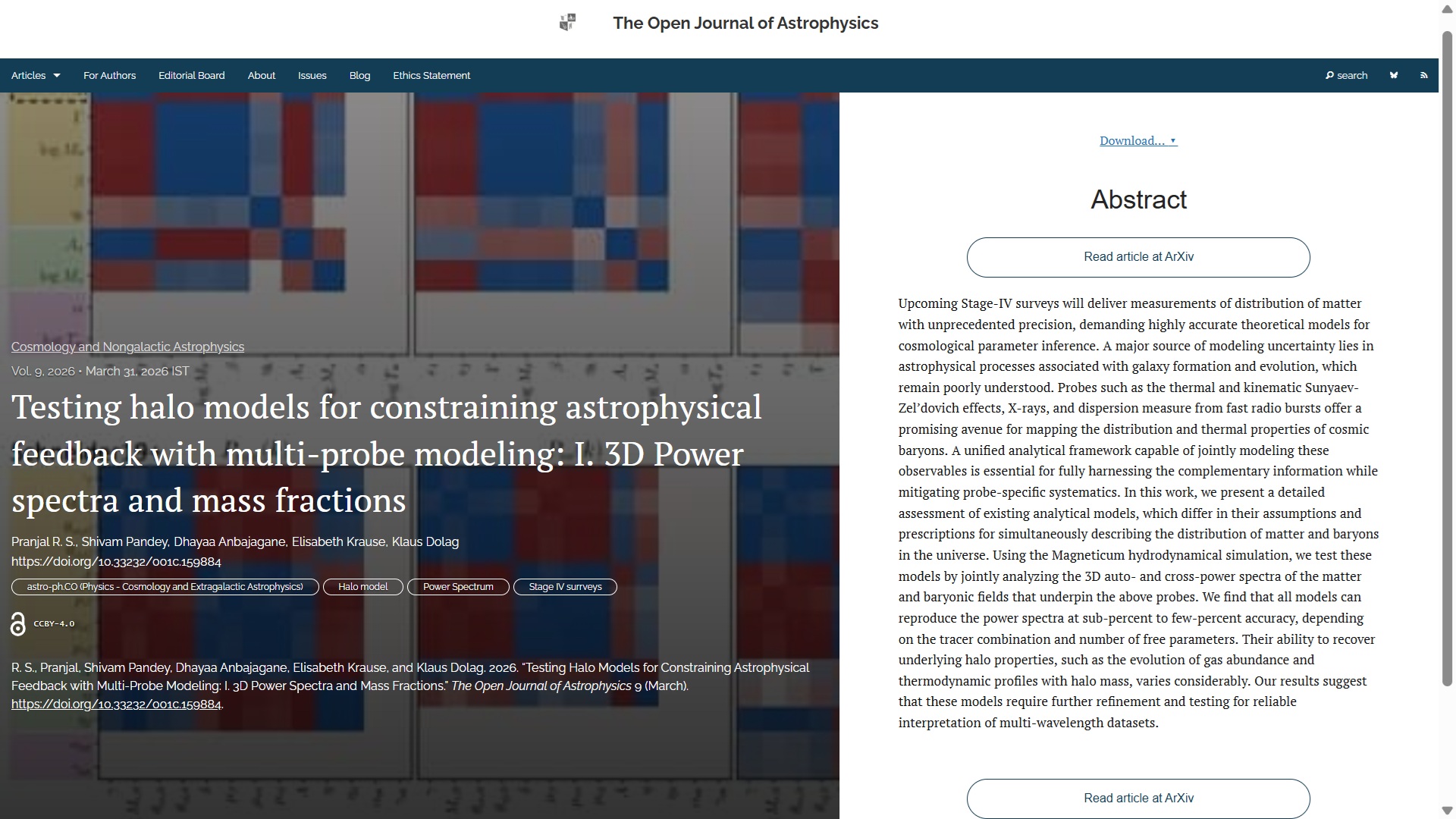Image resolution: width=1456 pixels, height=819 pixels.
Task: Click the journal logo icon in header
Action: [x=567, y=23]
